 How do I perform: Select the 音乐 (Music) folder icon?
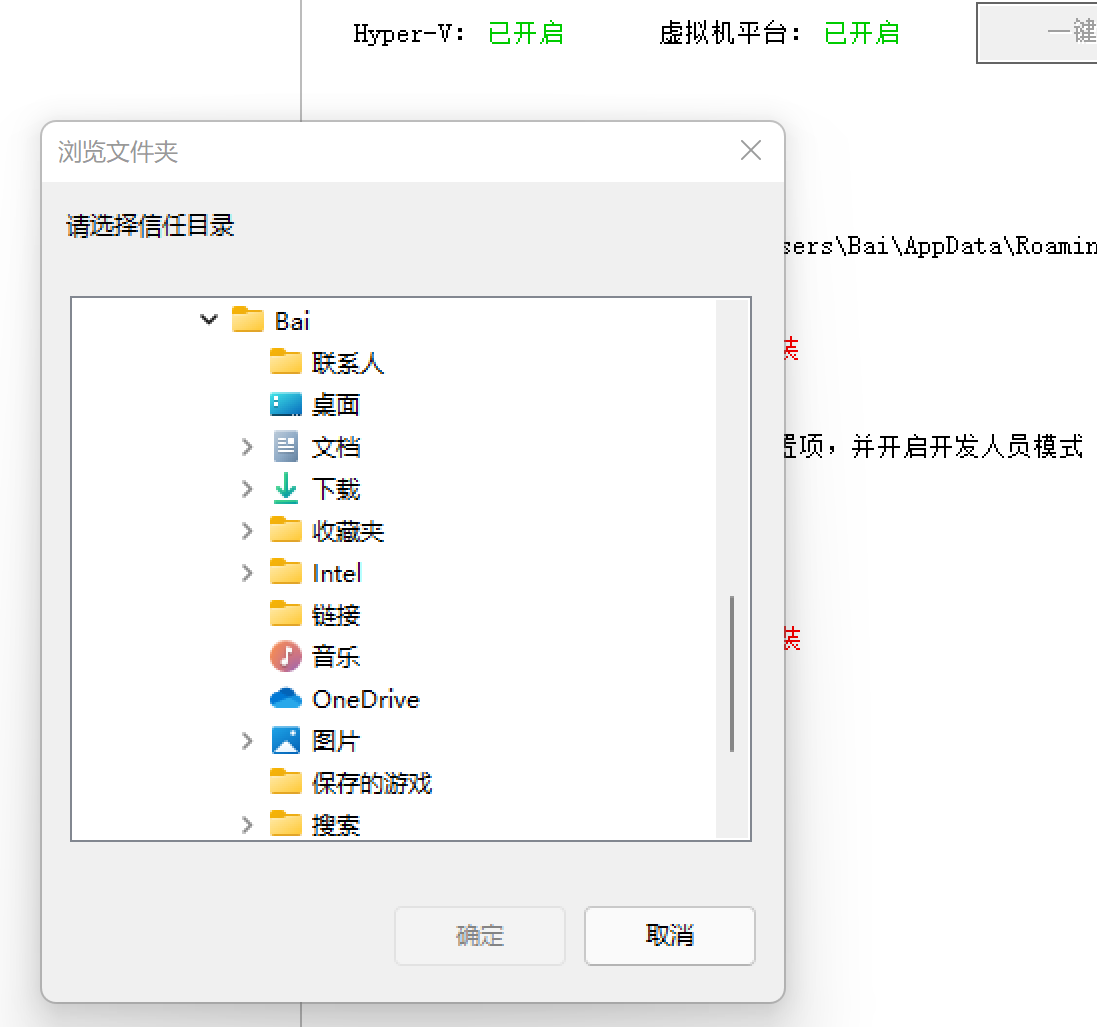(x=286, y=656)
